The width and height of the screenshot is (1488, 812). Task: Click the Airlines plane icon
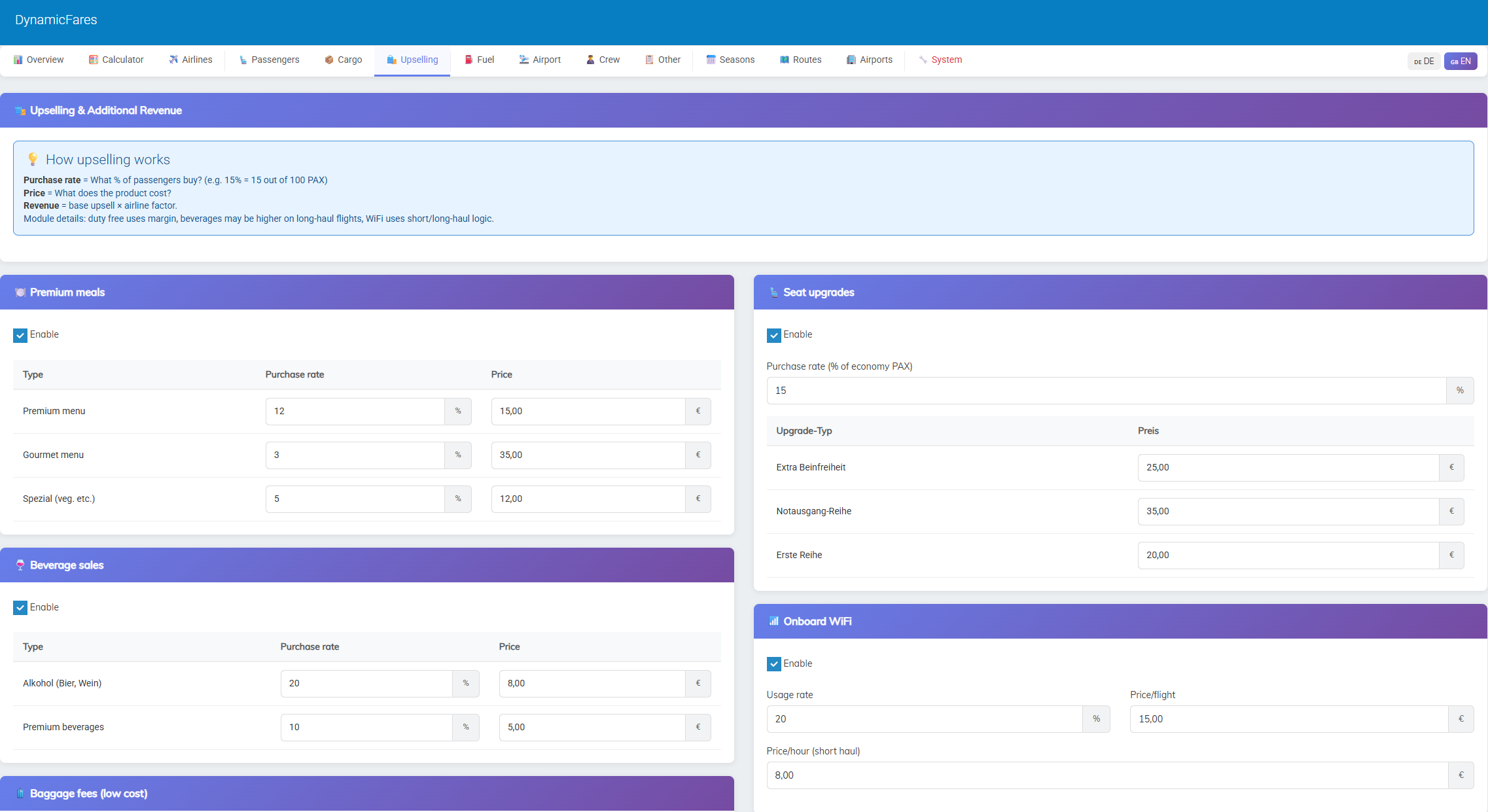pos(173,60)
